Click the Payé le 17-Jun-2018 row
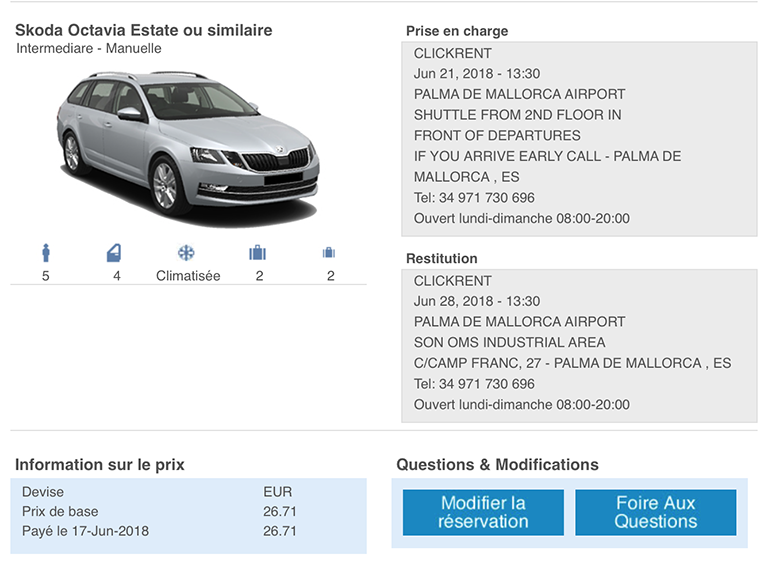 (188, 531)
